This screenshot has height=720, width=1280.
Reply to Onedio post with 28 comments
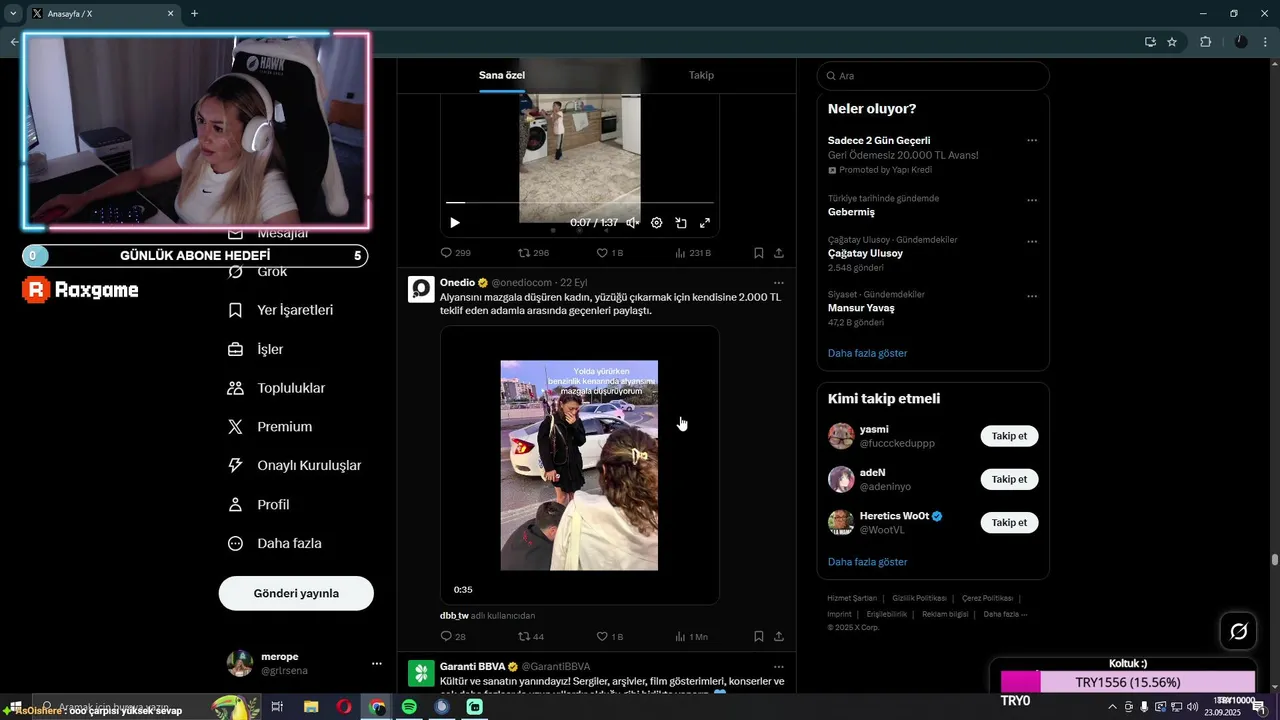[453, 636]
